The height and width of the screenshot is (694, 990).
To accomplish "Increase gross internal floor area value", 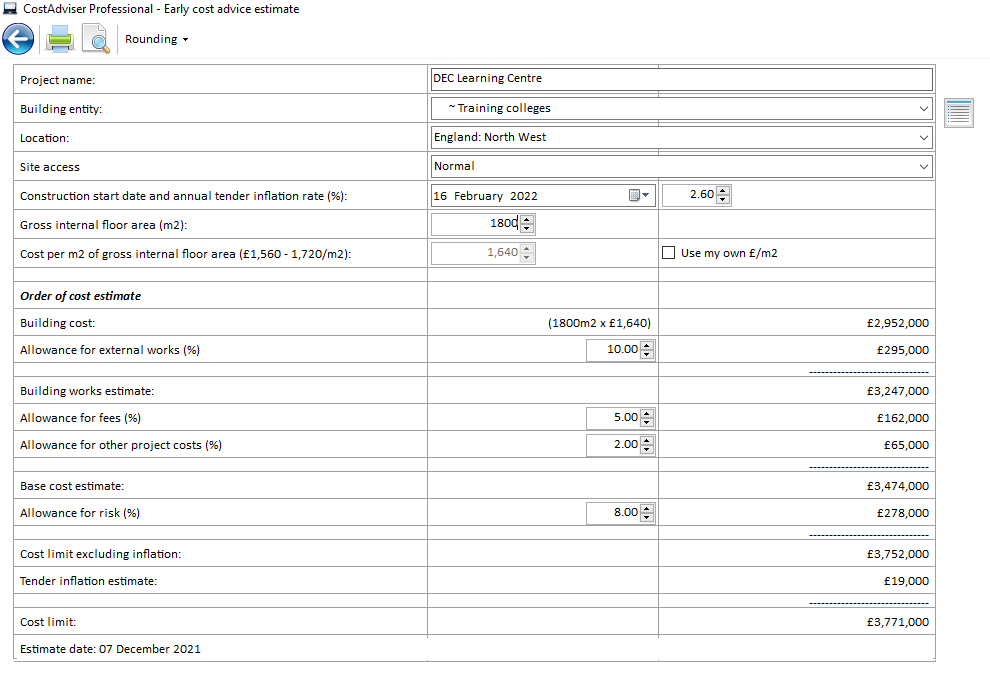I will [x=527, y=220].
